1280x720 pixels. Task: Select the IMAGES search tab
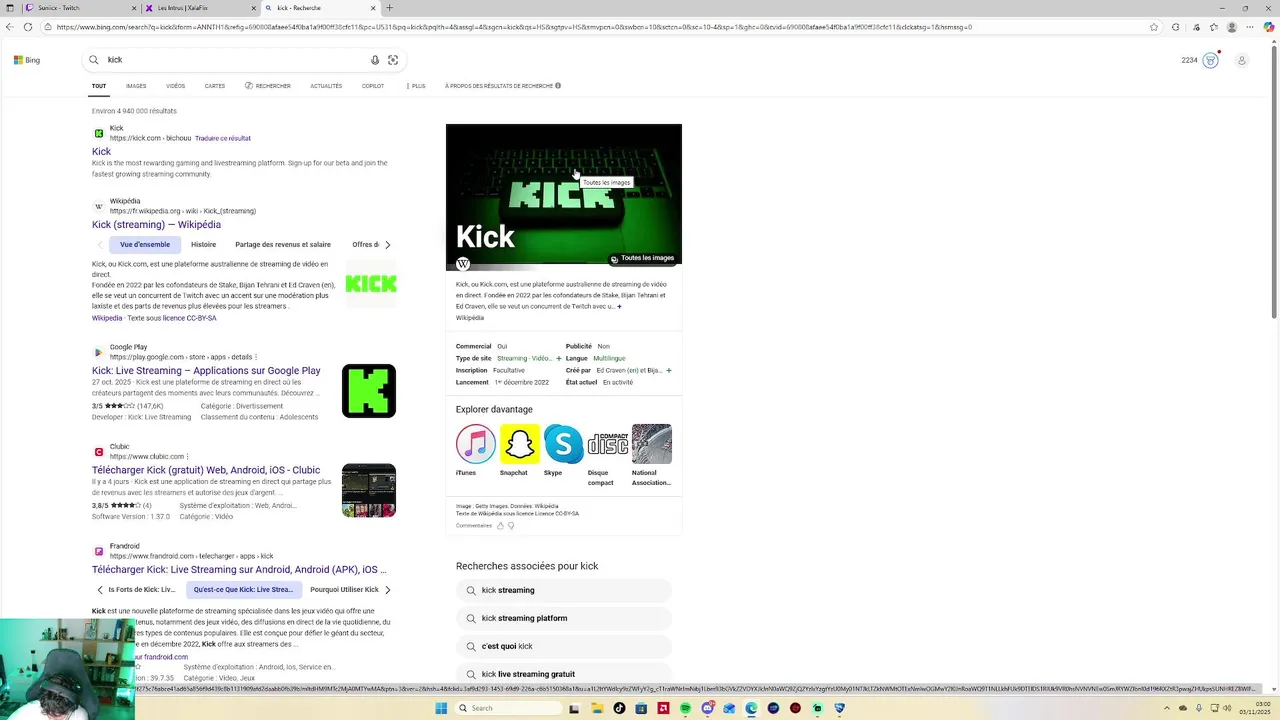point(136,86)
